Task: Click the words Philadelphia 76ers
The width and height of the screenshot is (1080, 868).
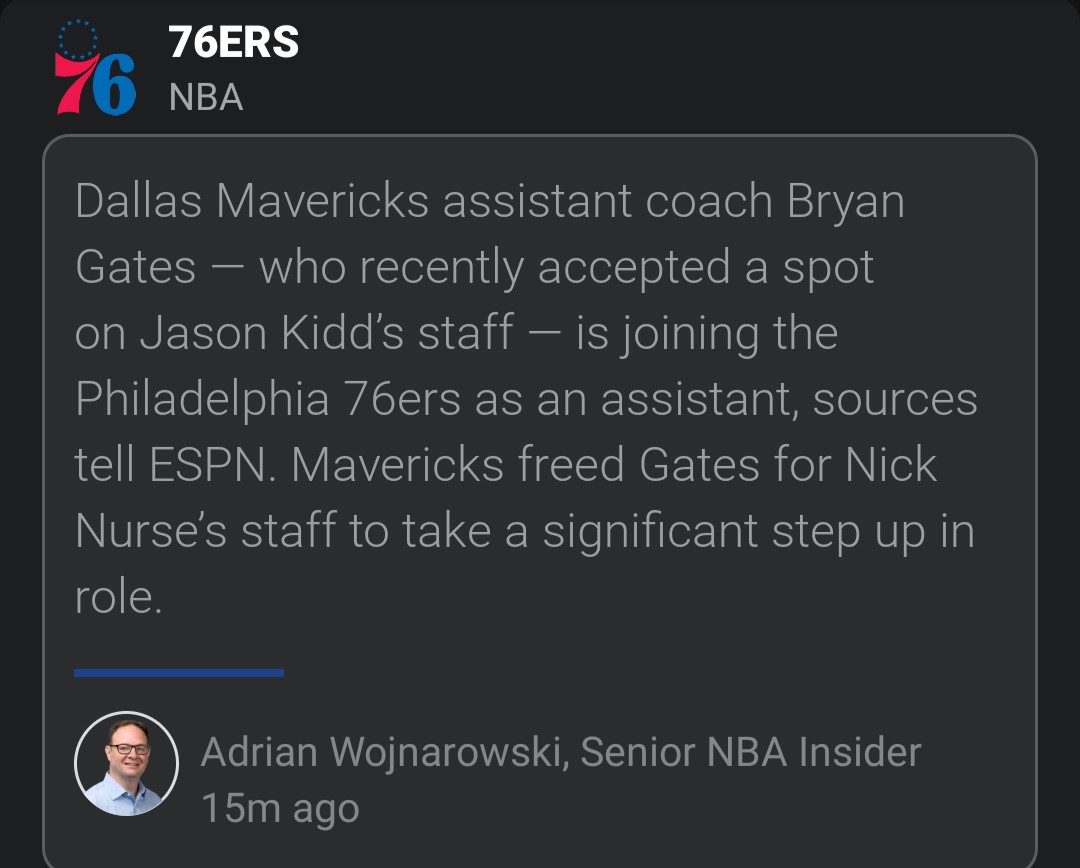Action: click(268, 400)
